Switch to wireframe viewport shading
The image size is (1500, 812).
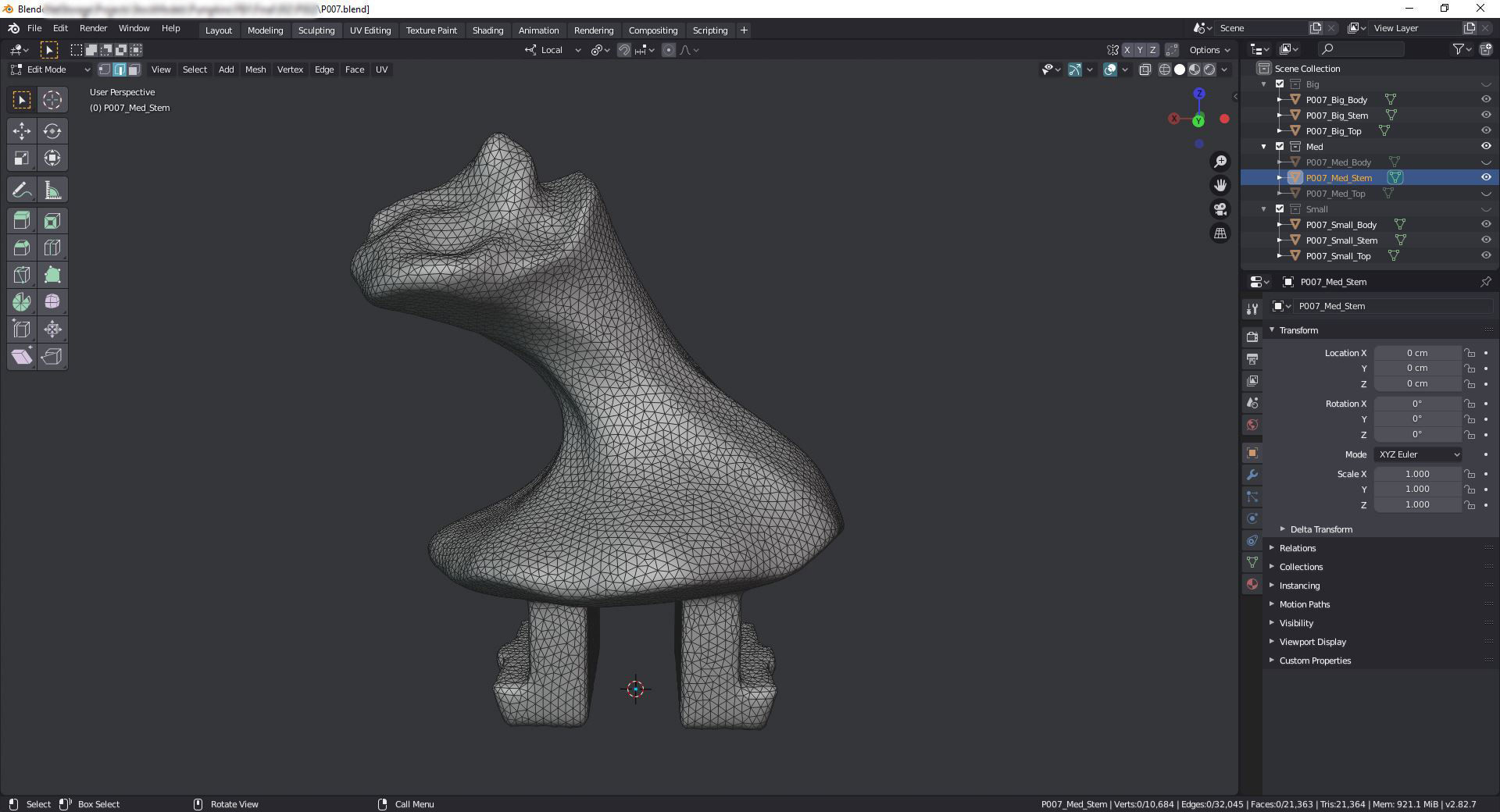tap(1165, 69)
